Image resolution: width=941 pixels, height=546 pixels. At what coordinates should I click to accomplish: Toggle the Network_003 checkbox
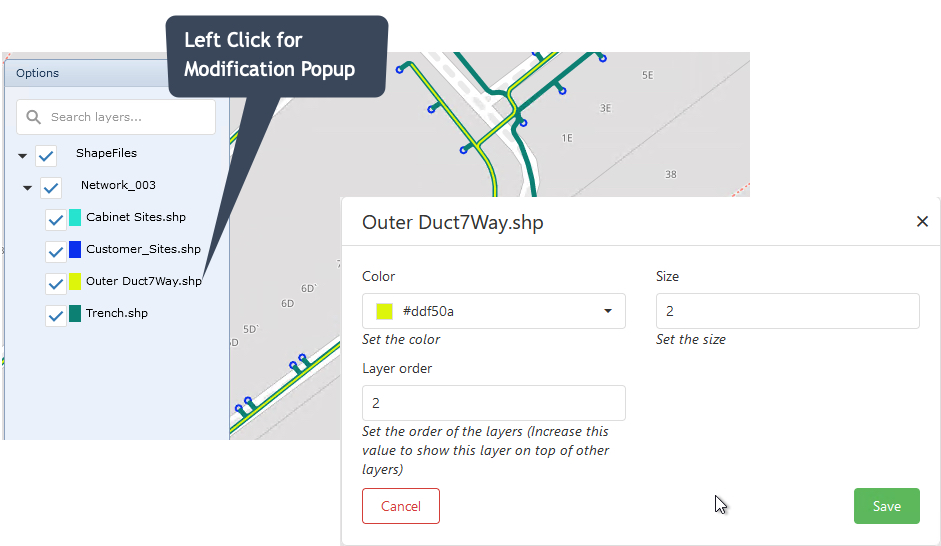pyautogui.click(x=51, y=188)
